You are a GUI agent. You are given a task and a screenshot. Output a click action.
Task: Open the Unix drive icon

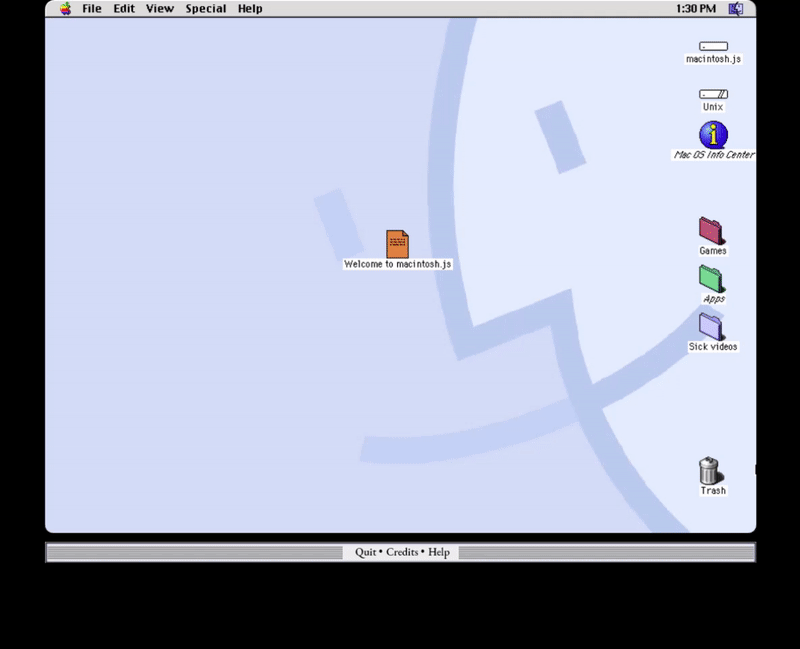[712, 93]
